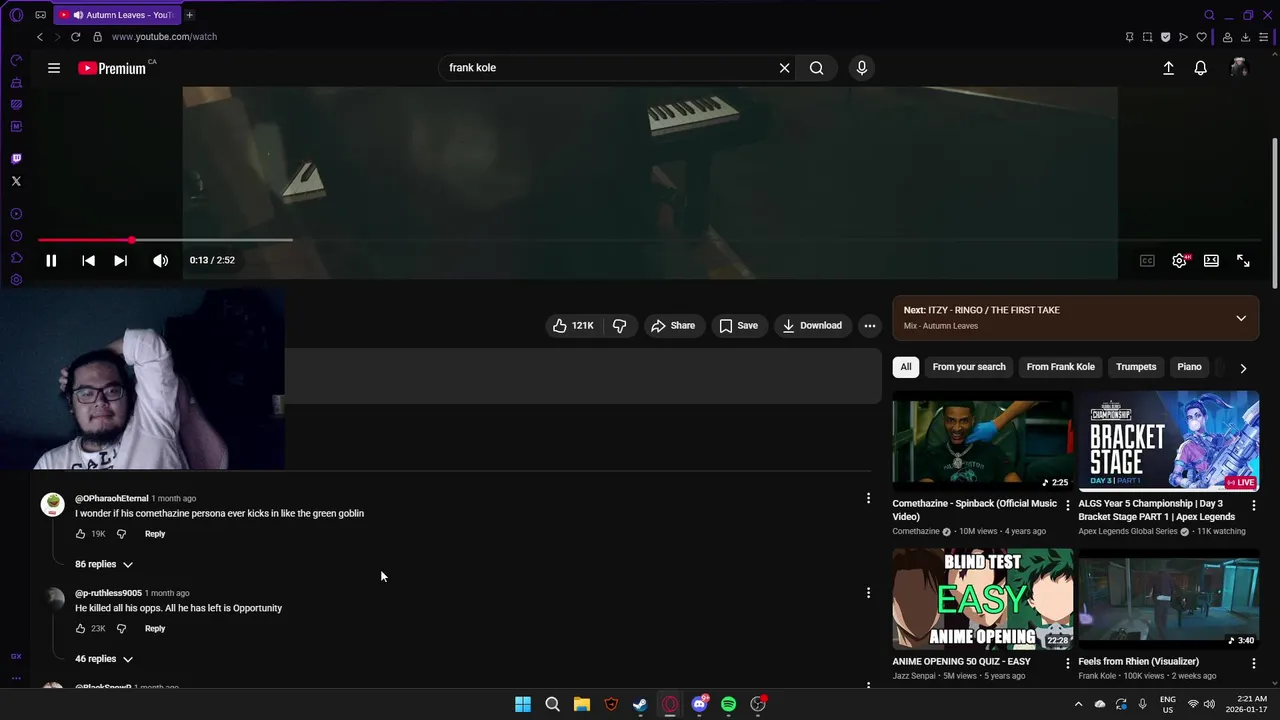Viewport: 1280px width, 720px height.
Task: Open the YouTube hamburger guide menu
Action: [x=54, y=68]
